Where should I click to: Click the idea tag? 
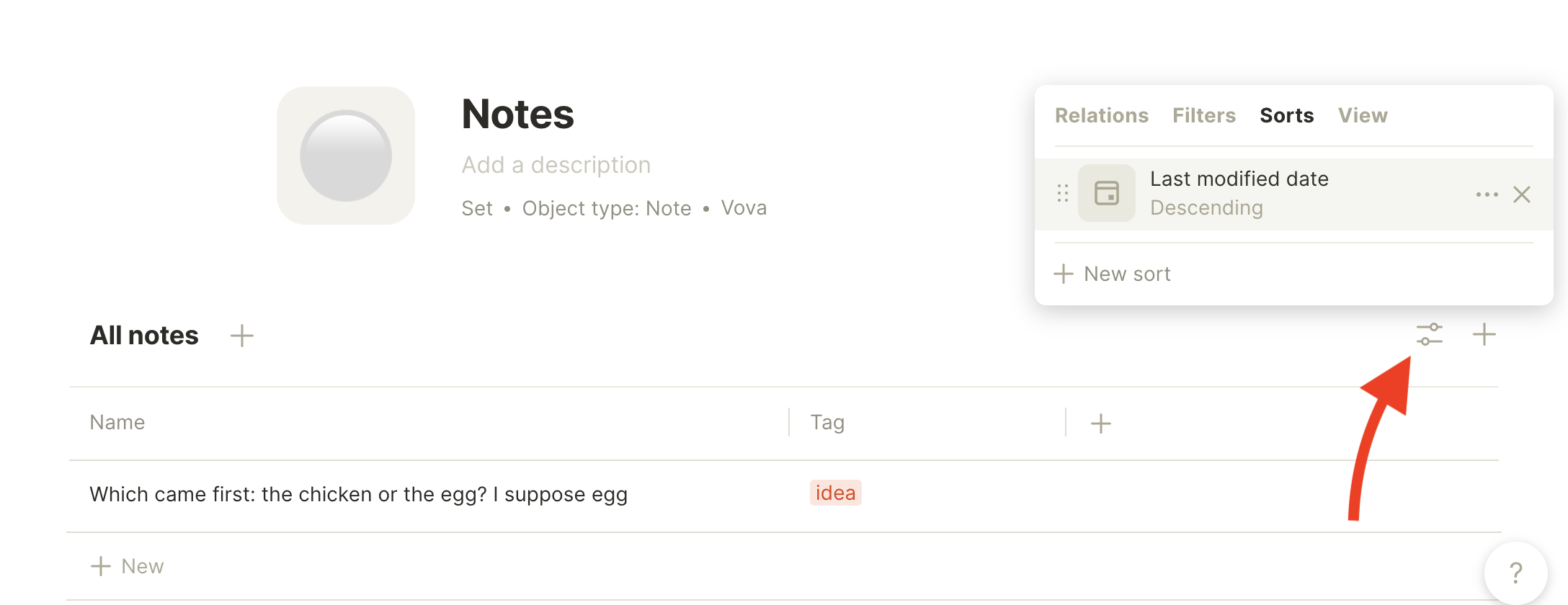click(x=835, y=493)
